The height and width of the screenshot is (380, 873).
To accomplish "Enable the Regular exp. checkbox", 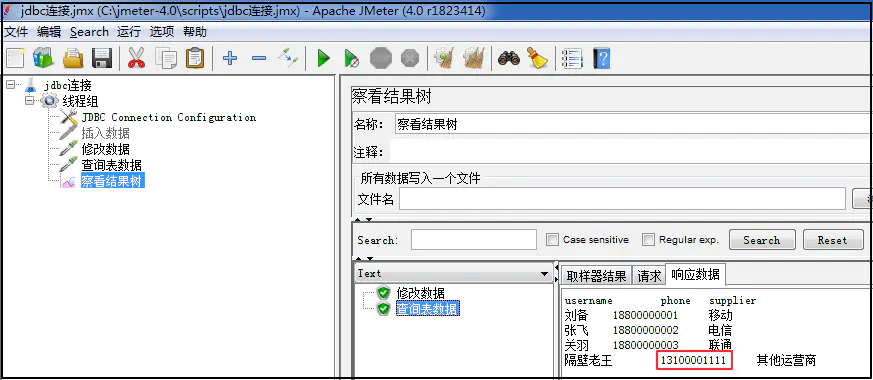I will [x=648, y=240].
